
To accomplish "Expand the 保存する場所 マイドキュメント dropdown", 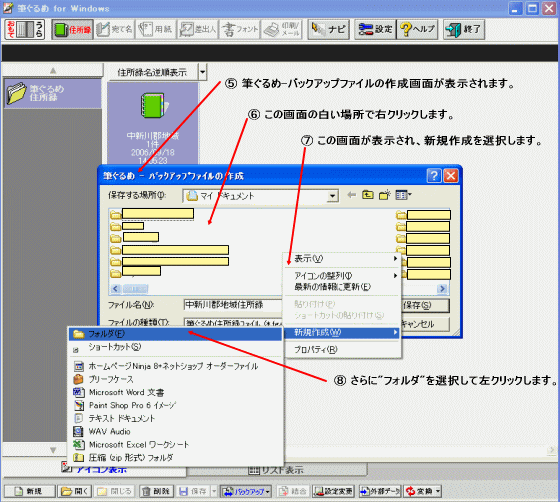I will click(x=332, y=196).
